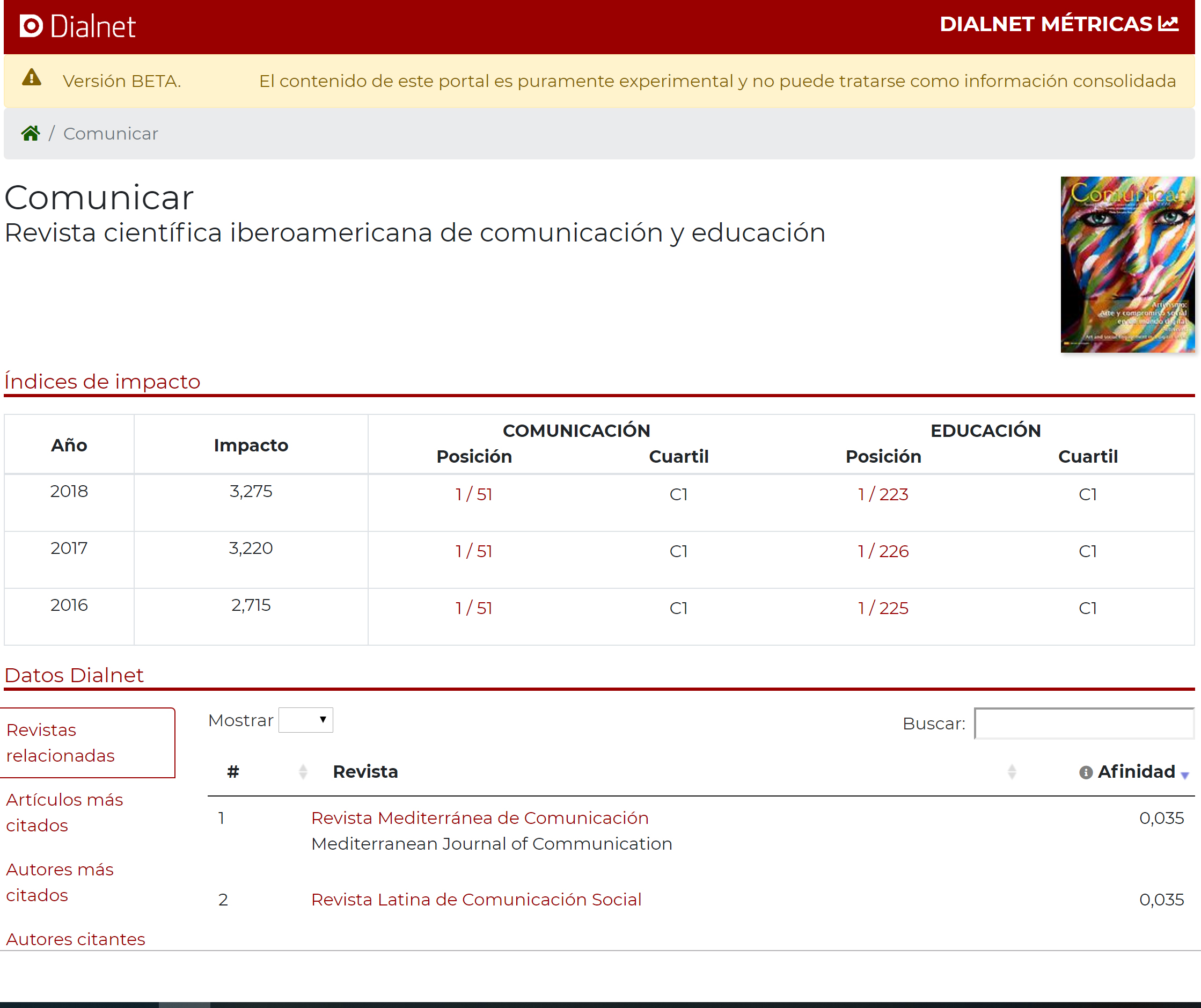
Task: Click the 2018 impact value 3,275
Action: pyautogui.click(x=251, y=491)
